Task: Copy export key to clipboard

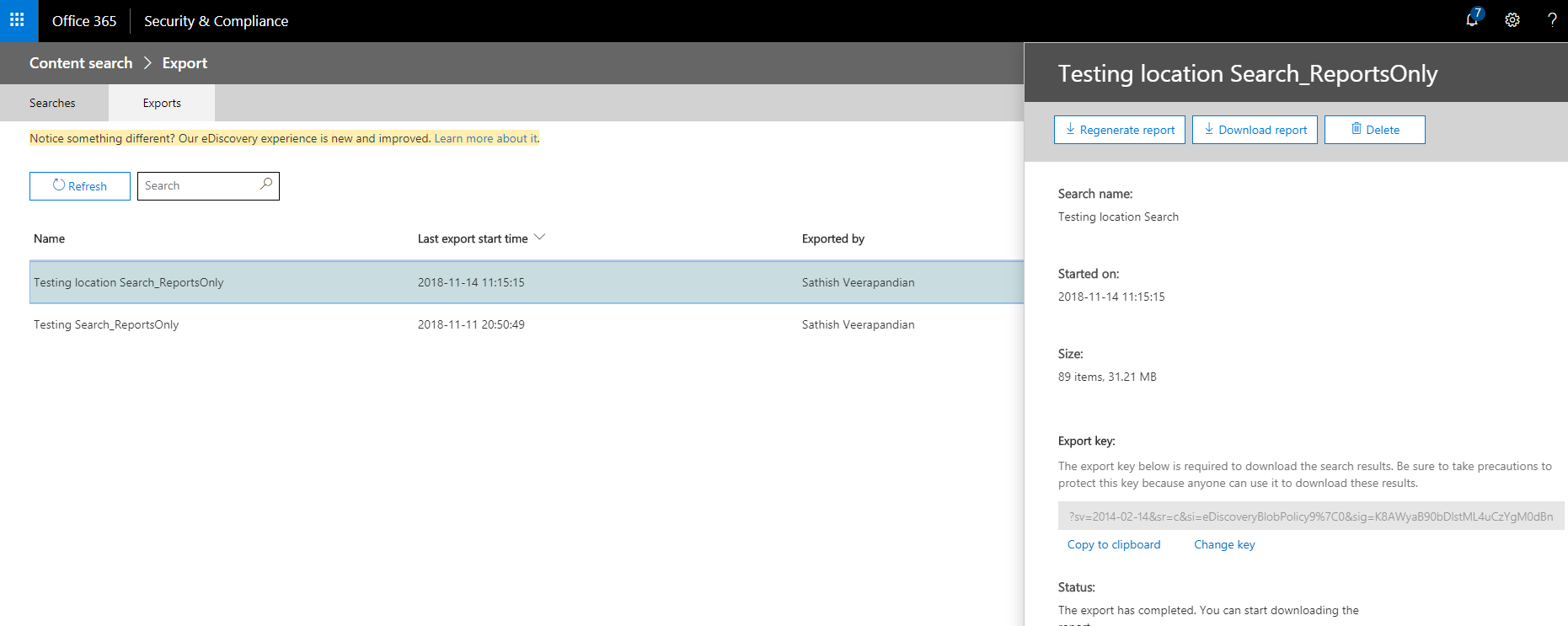Action: [1113, 544]
